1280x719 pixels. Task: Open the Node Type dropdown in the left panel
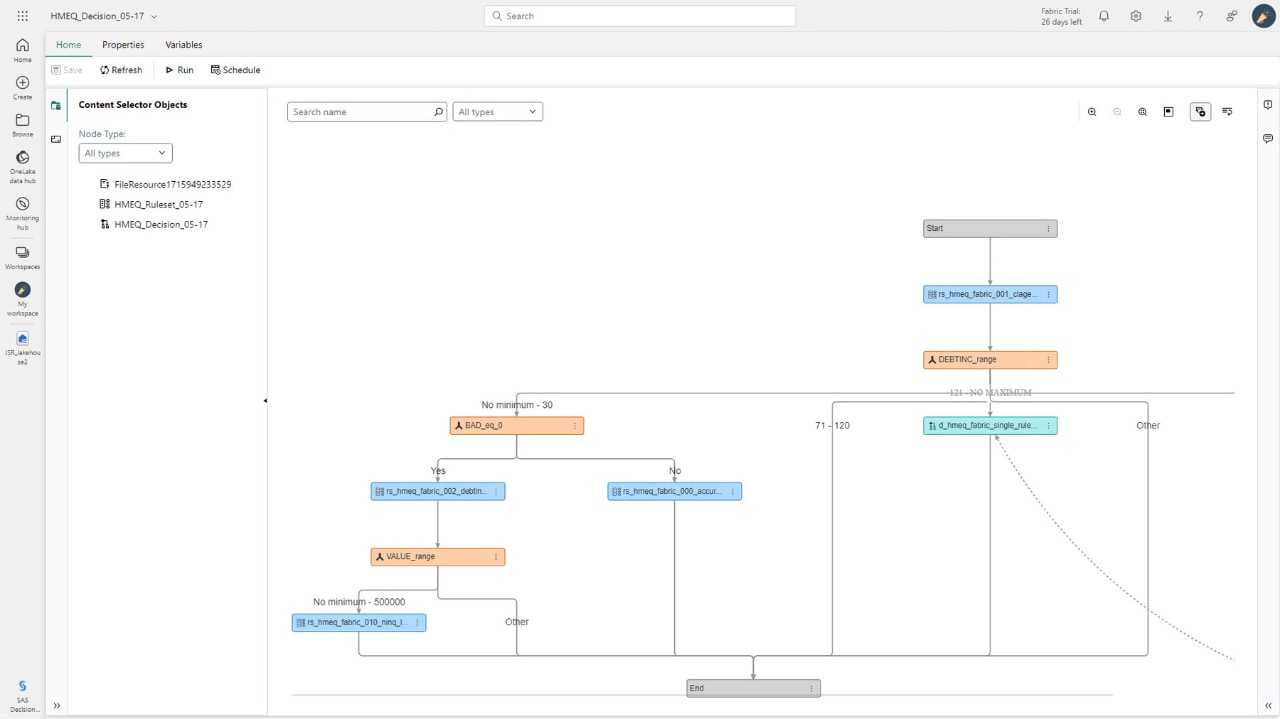coord(124,153)
